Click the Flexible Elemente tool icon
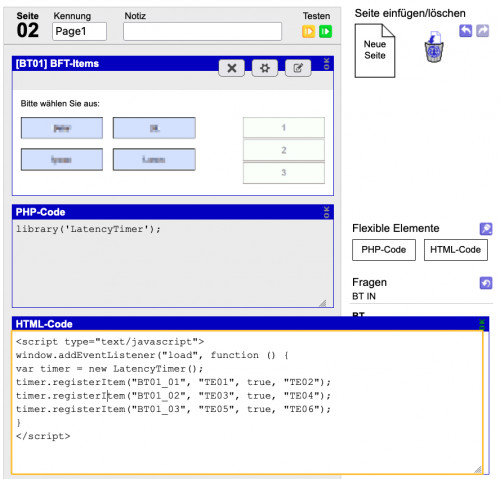This screenshot has width=500, height=479. (486, 229)
